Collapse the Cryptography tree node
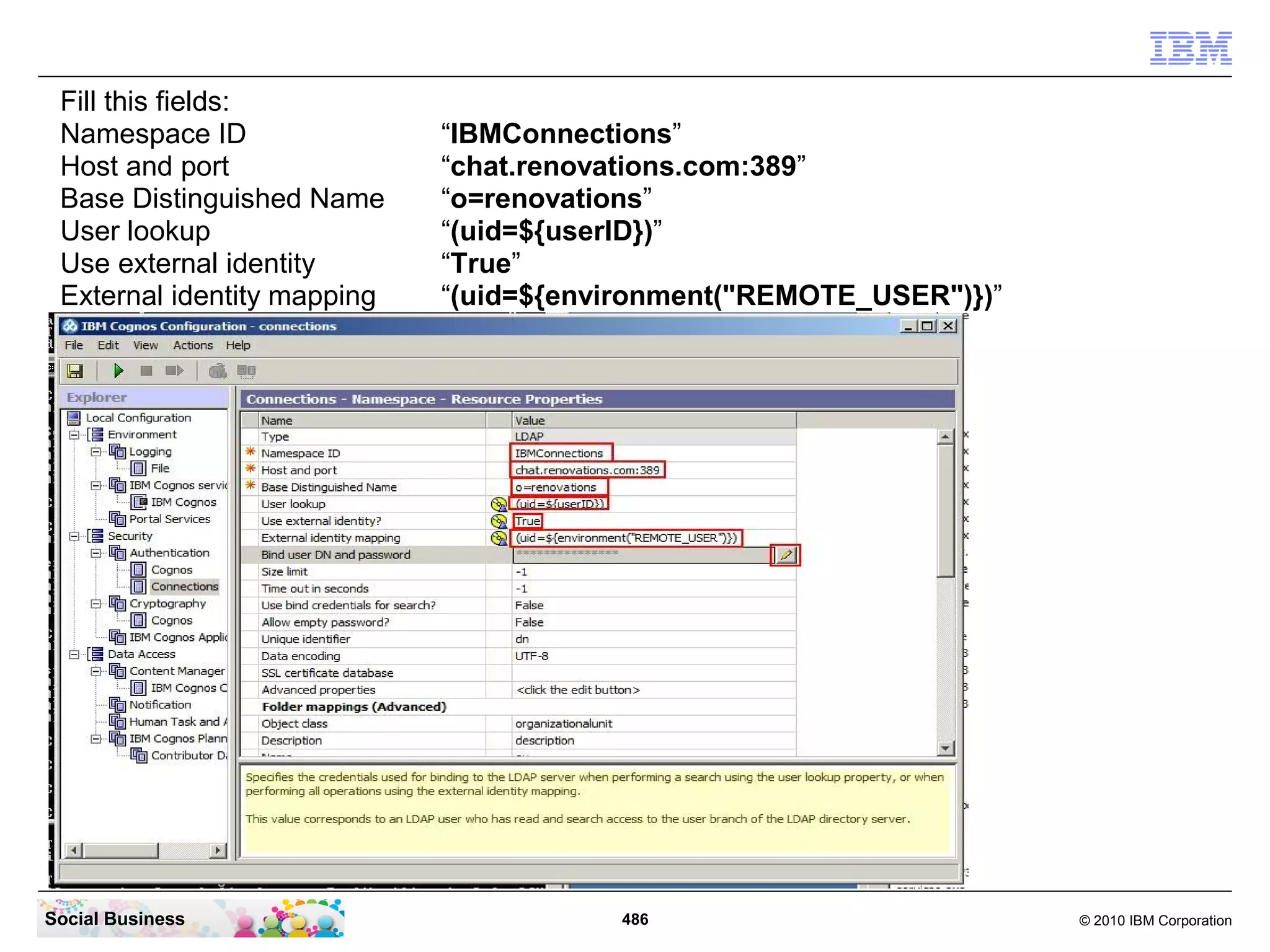Viewport: 1270px width, 952px height. coord(95,604)
